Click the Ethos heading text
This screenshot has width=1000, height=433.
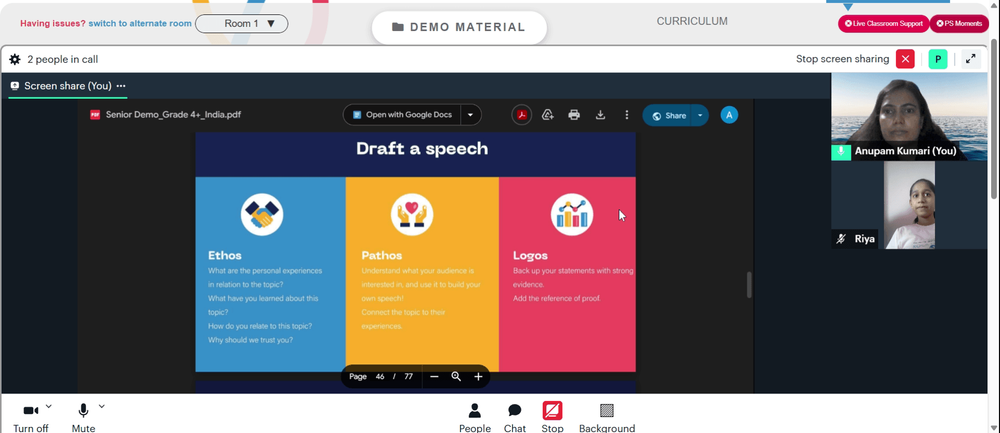pos(224,255)
